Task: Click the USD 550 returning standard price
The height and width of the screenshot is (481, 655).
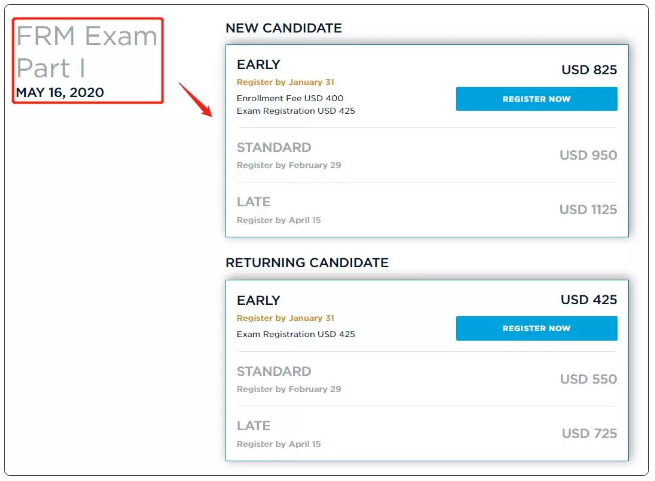Action: click(x=588, y=379)
